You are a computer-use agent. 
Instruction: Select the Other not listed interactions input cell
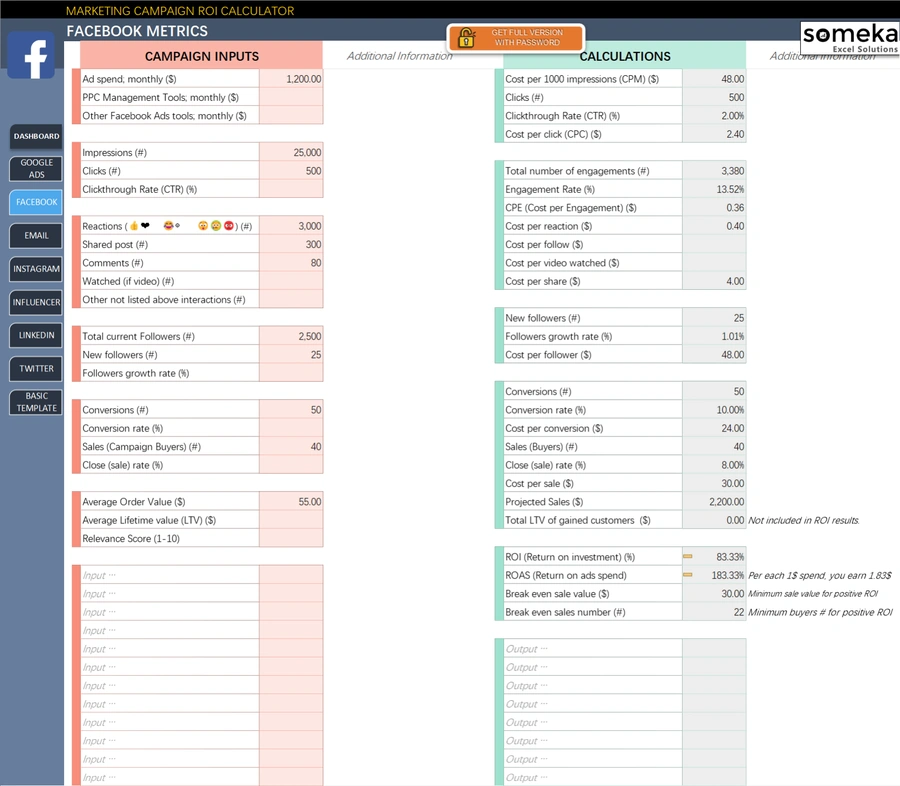pyautogui.click(x=291, y=299)
